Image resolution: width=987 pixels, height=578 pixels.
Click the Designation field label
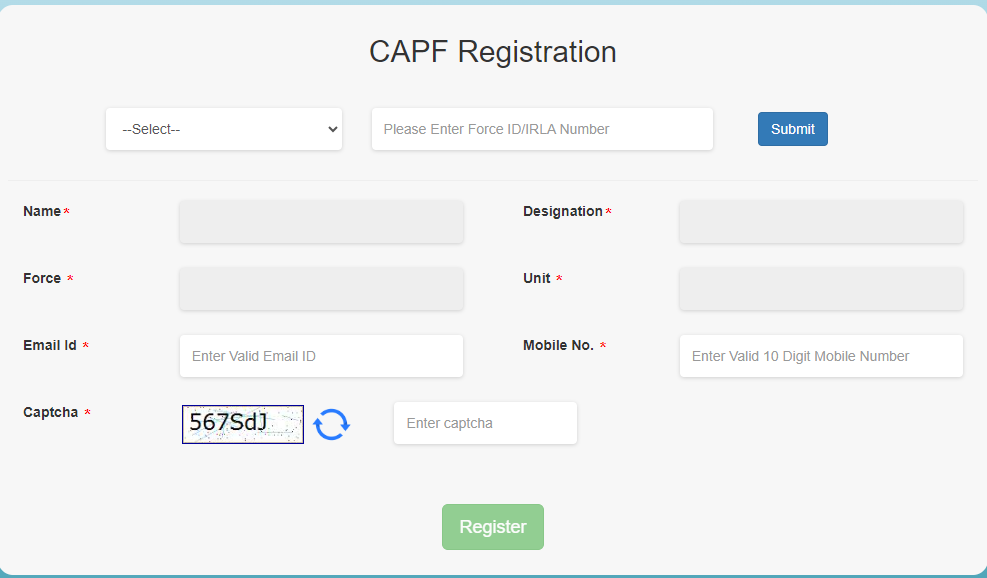click(563, 212)
